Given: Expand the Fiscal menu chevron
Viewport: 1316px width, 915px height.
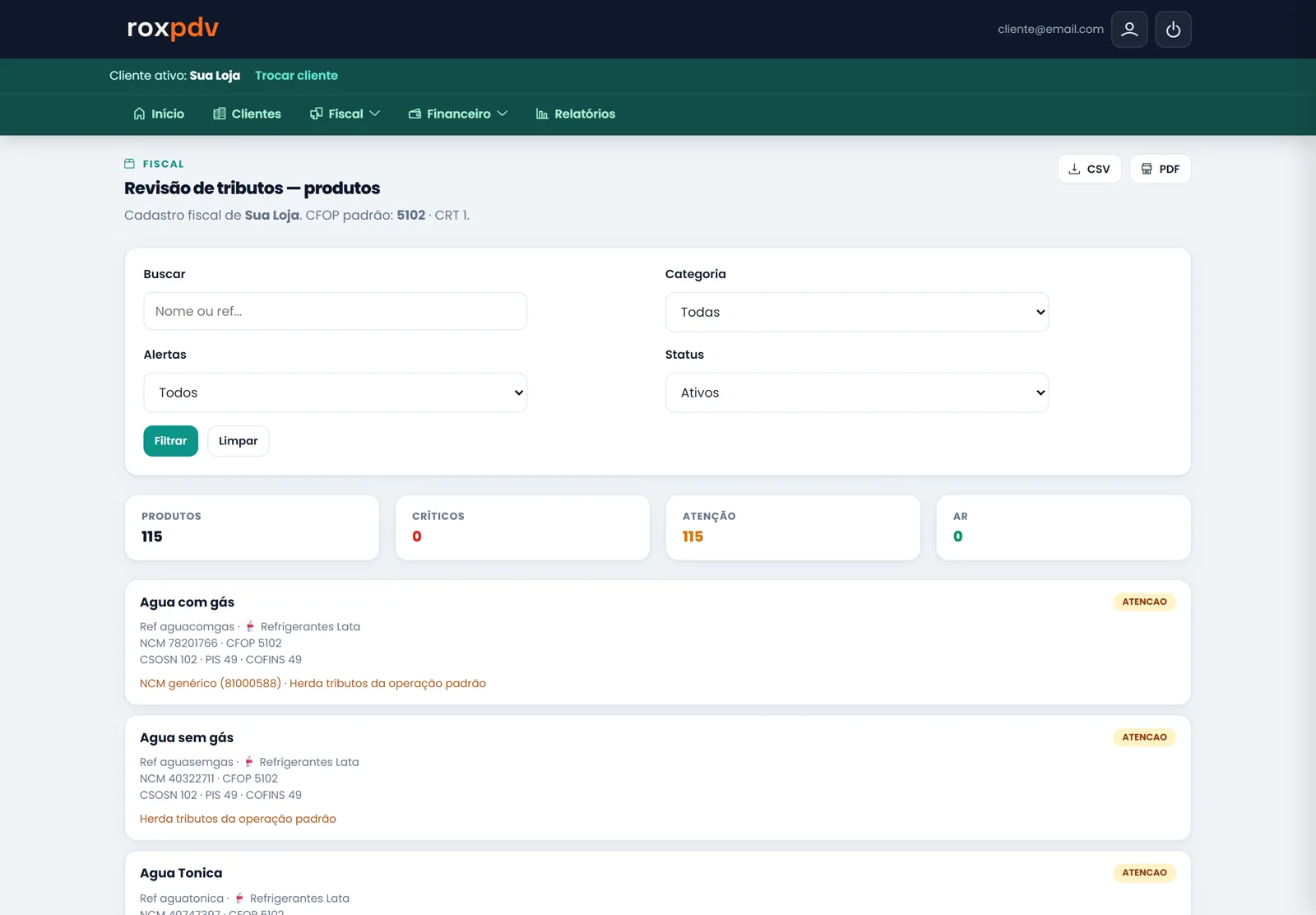Looking at the screenshot, I should 375,114.
